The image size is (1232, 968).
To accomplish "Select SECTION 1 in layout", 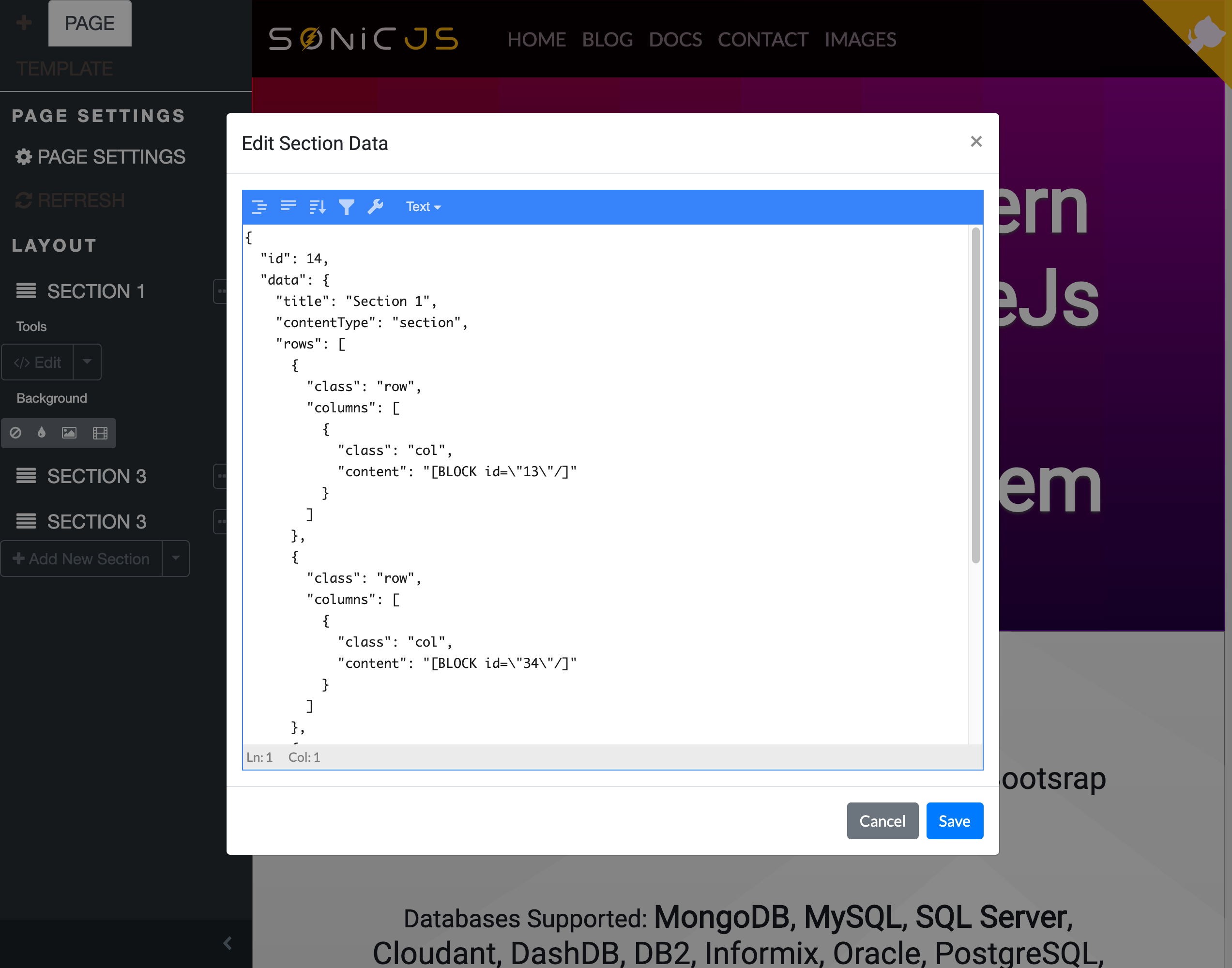I will coord(96,291).
